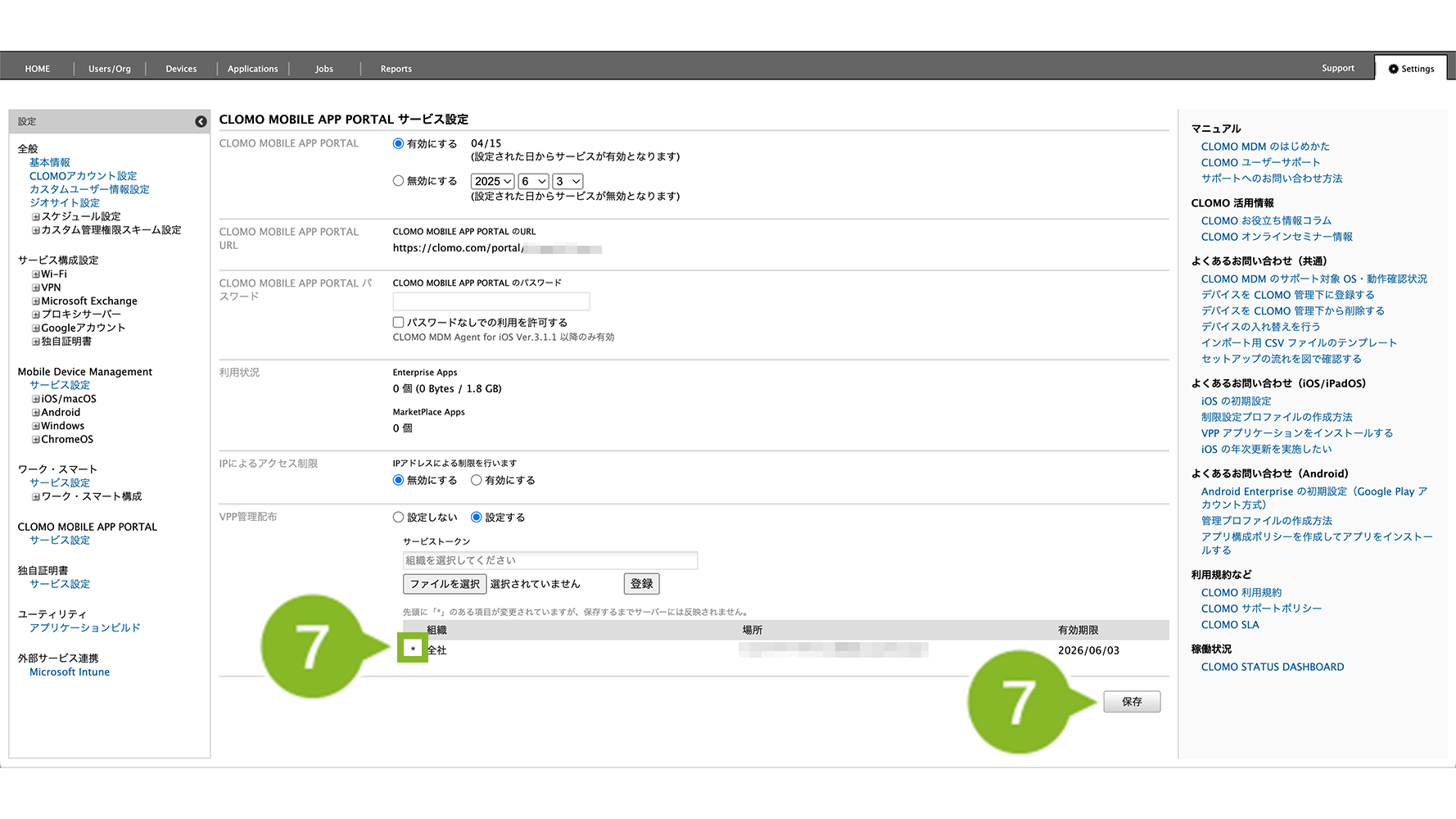Open サービス設定 under 独自証明書

click(60, 584)
